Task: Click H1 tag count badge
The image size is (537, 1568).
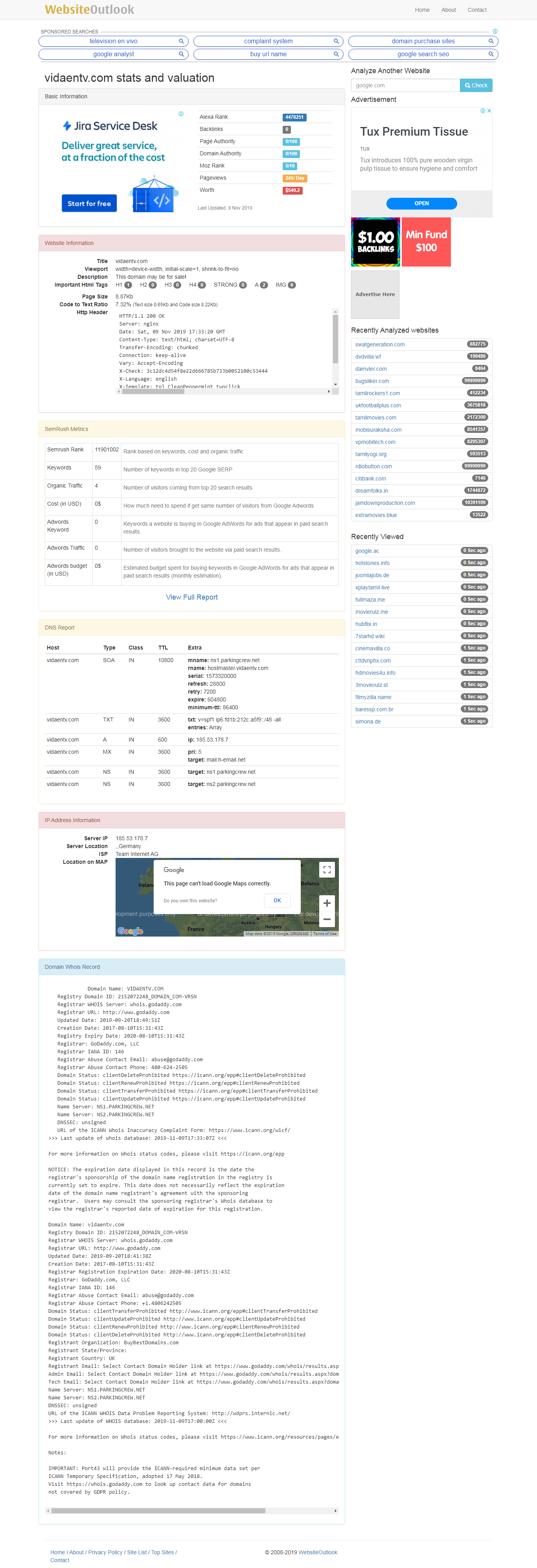Action: (128, 285)
